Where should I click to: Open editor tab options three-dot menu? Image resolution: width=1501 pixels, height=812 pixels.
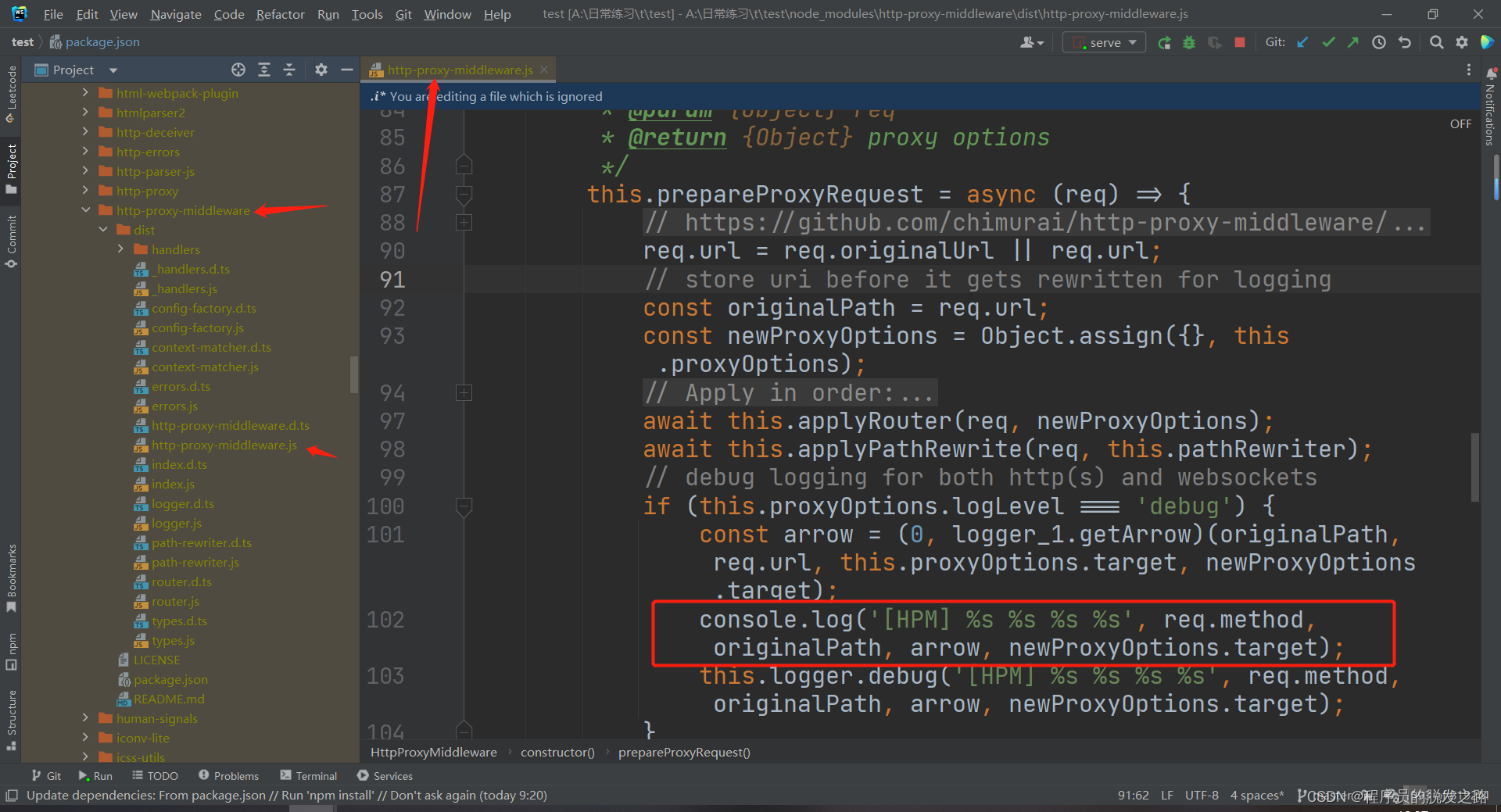(1469, 70)
